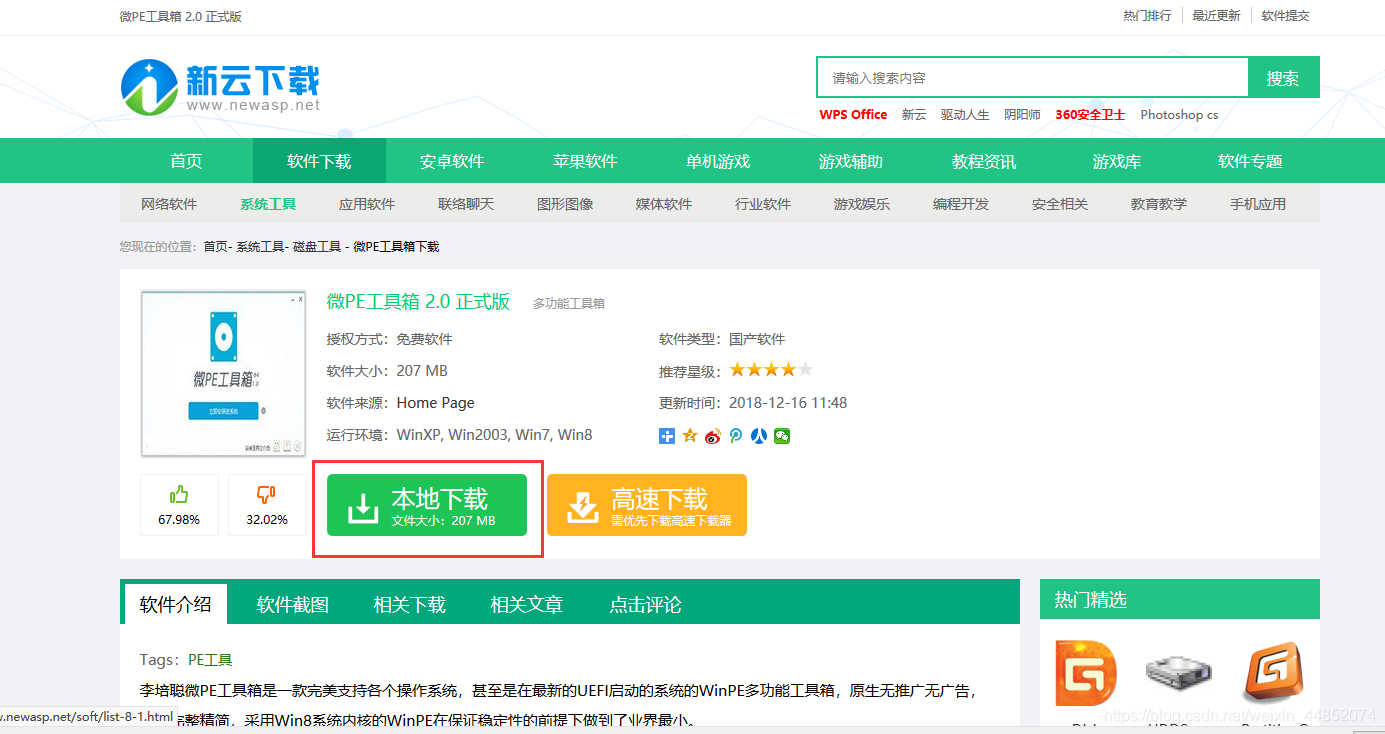Share to Sina Weibo icon
The image size is (1385, 734).
(x=713, y=436)
